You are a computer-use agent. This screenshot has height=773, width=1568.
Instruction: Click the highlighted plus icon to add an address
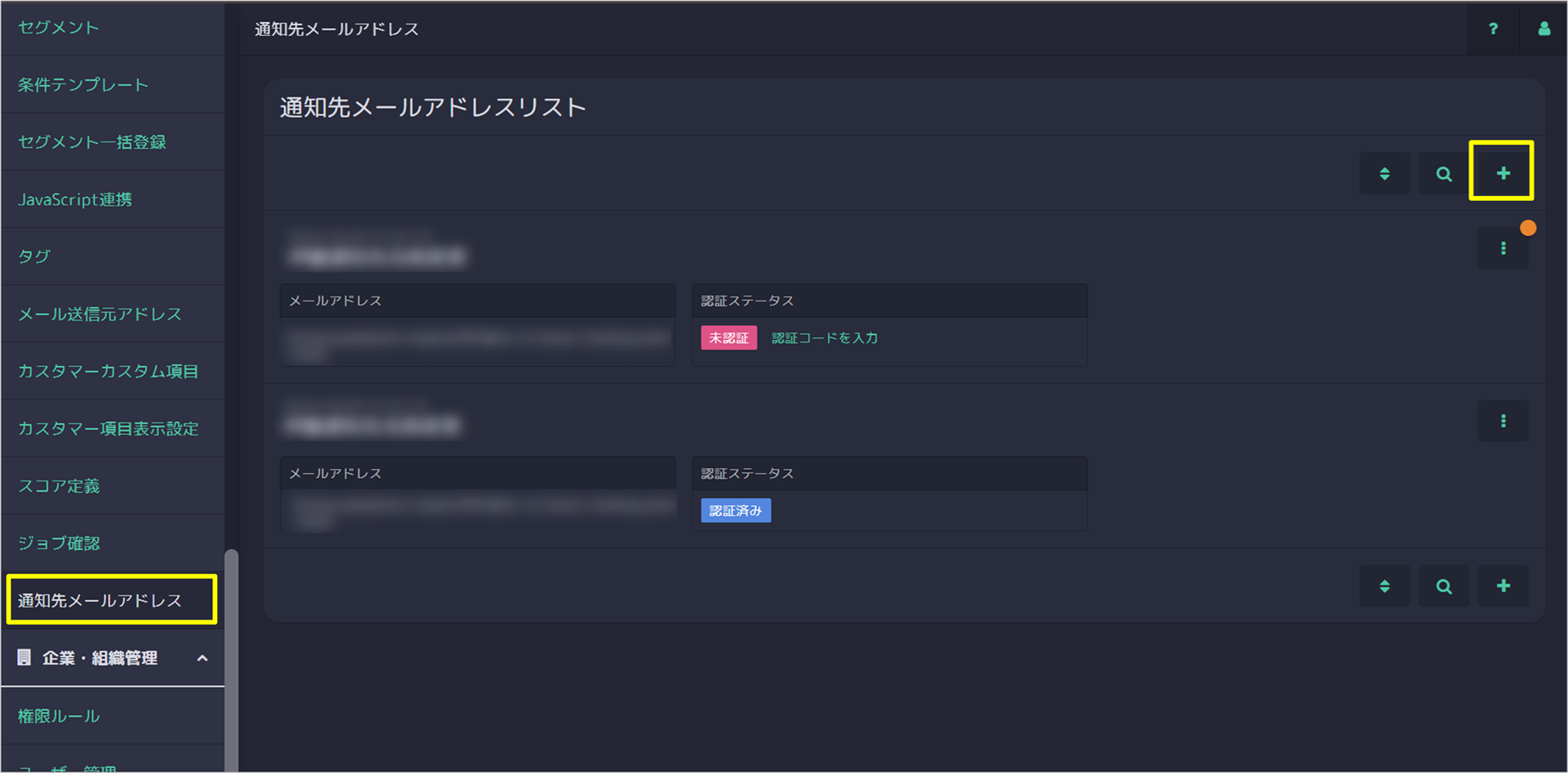click(x=1503, y=172)
